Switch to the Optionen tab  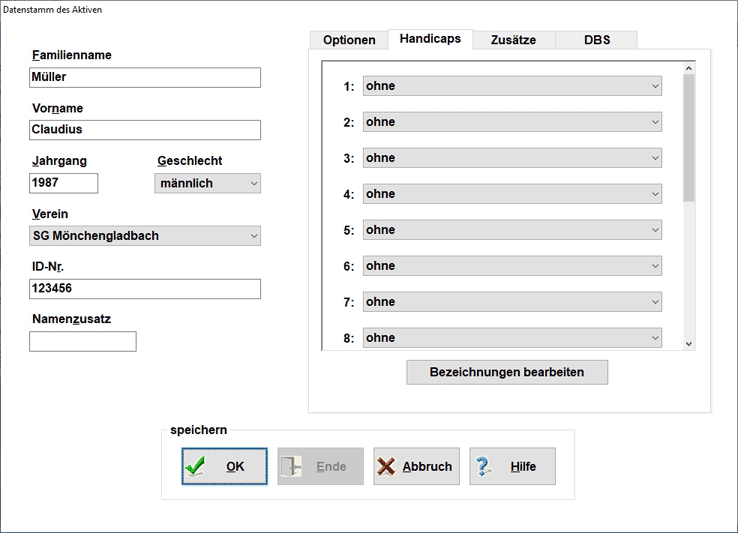click(x=349, y=40)
